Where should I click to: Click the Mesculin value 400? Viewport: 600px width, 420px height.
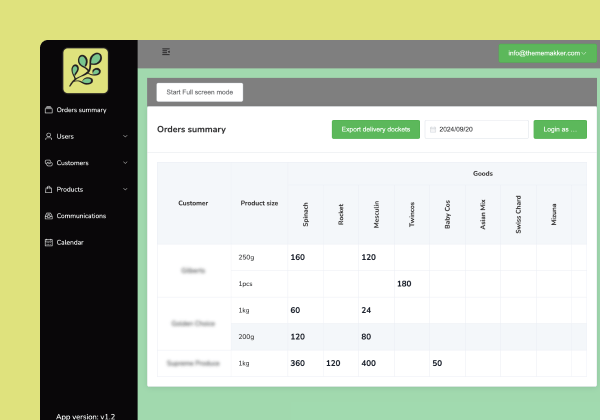coord(368,363)
